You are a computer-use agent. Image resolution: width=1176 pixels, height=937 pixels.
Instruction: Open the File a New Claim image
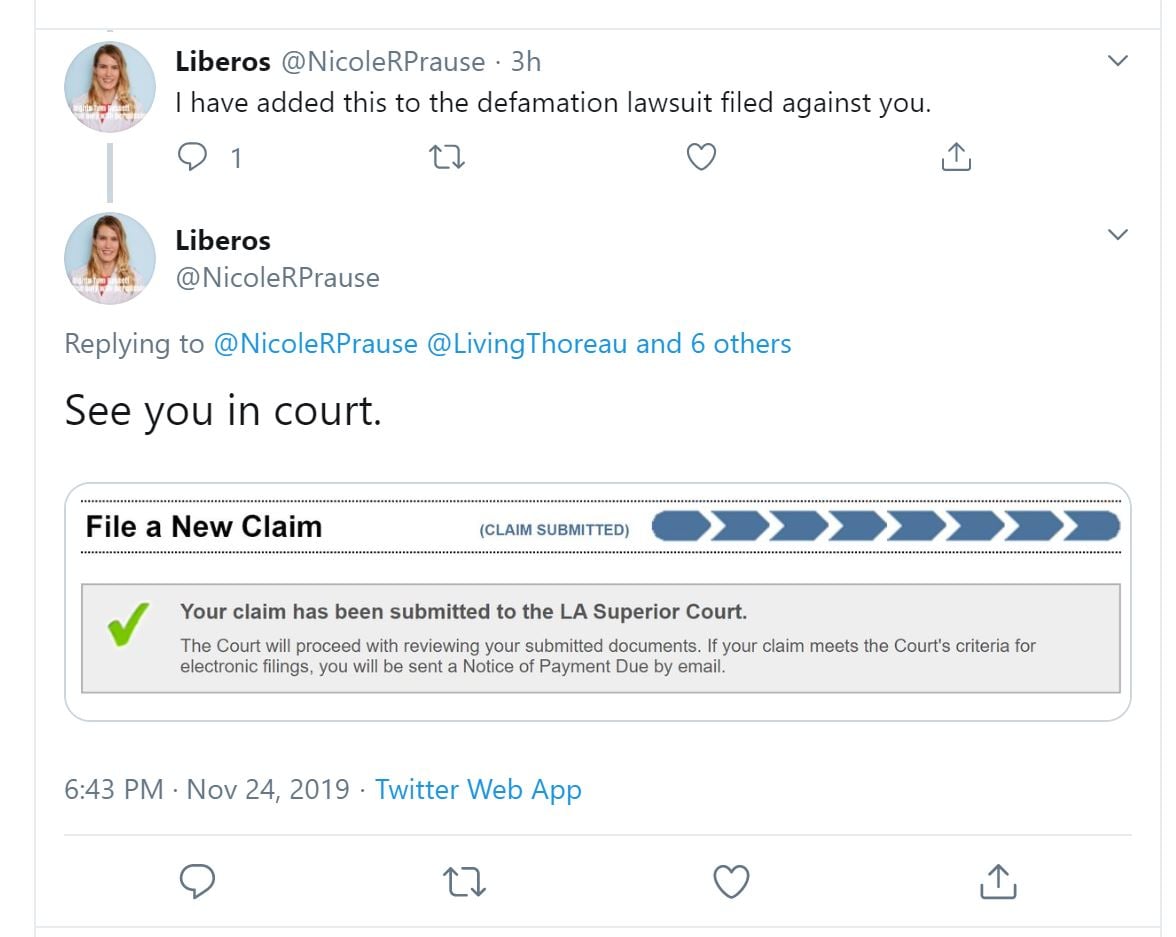597,601
